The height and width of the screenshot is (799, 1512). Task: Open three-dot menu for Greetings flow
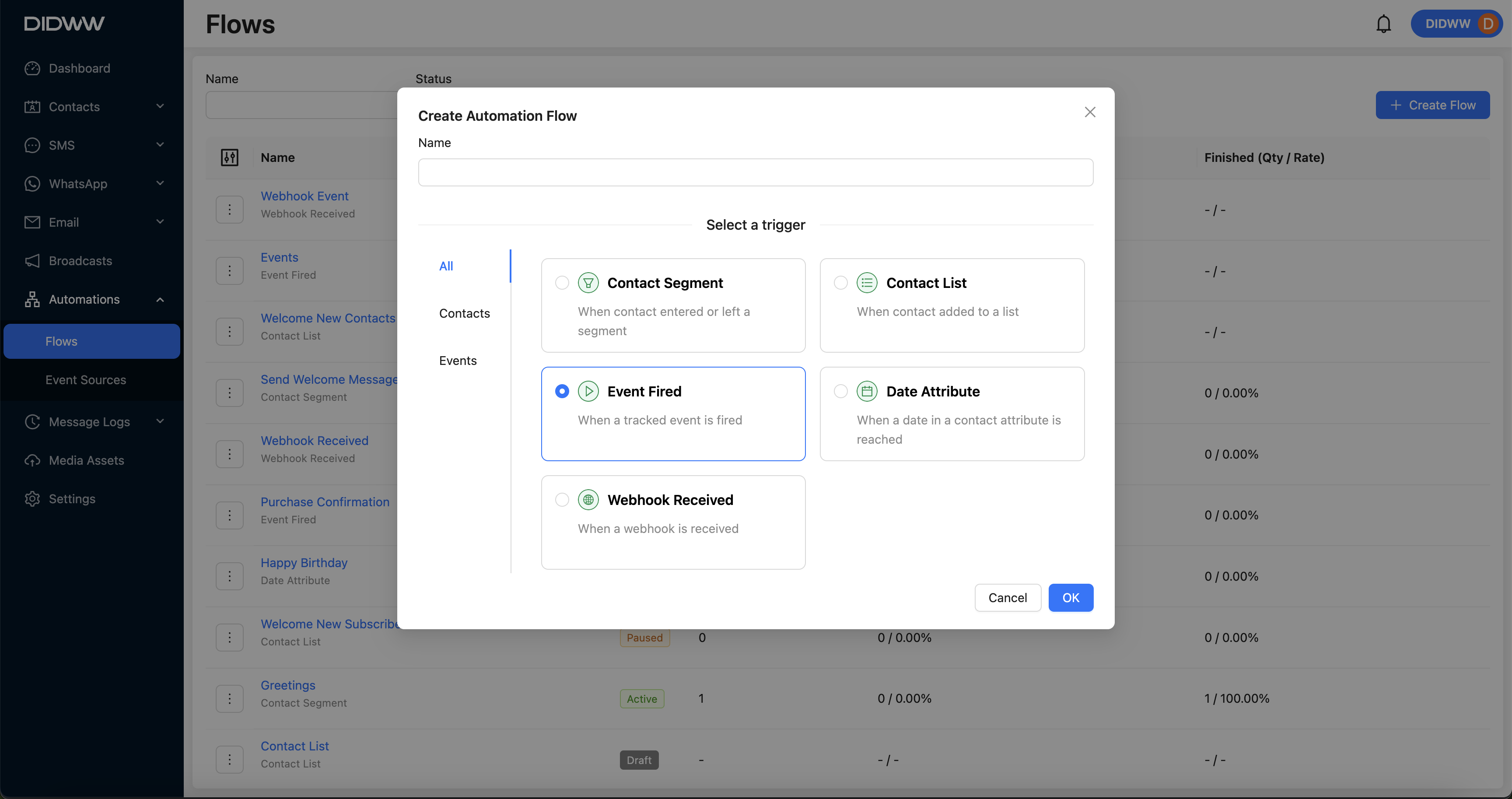click(230, 699)
